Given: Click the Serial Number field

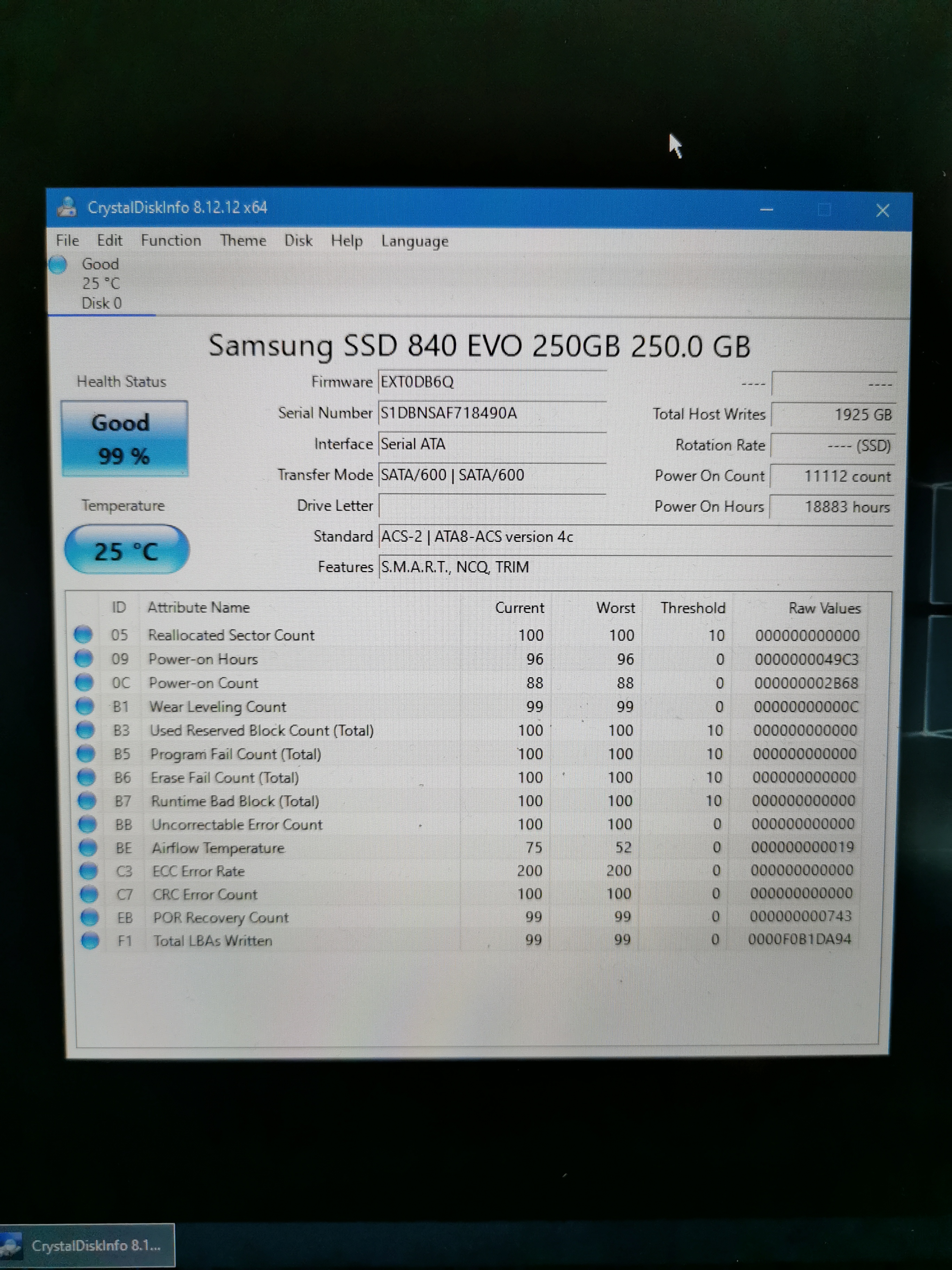Looking at the screenshot, I should [x=492, y=413].
